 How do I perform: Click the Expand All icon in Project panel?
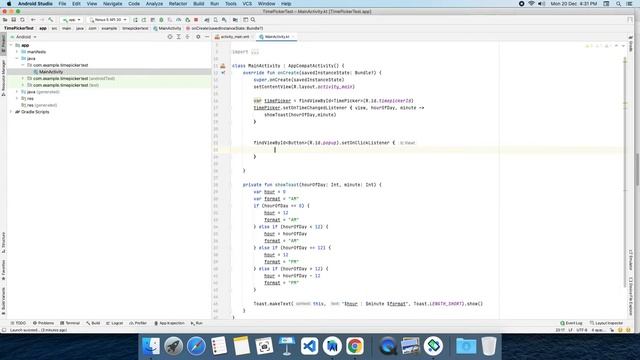[178, 37]
